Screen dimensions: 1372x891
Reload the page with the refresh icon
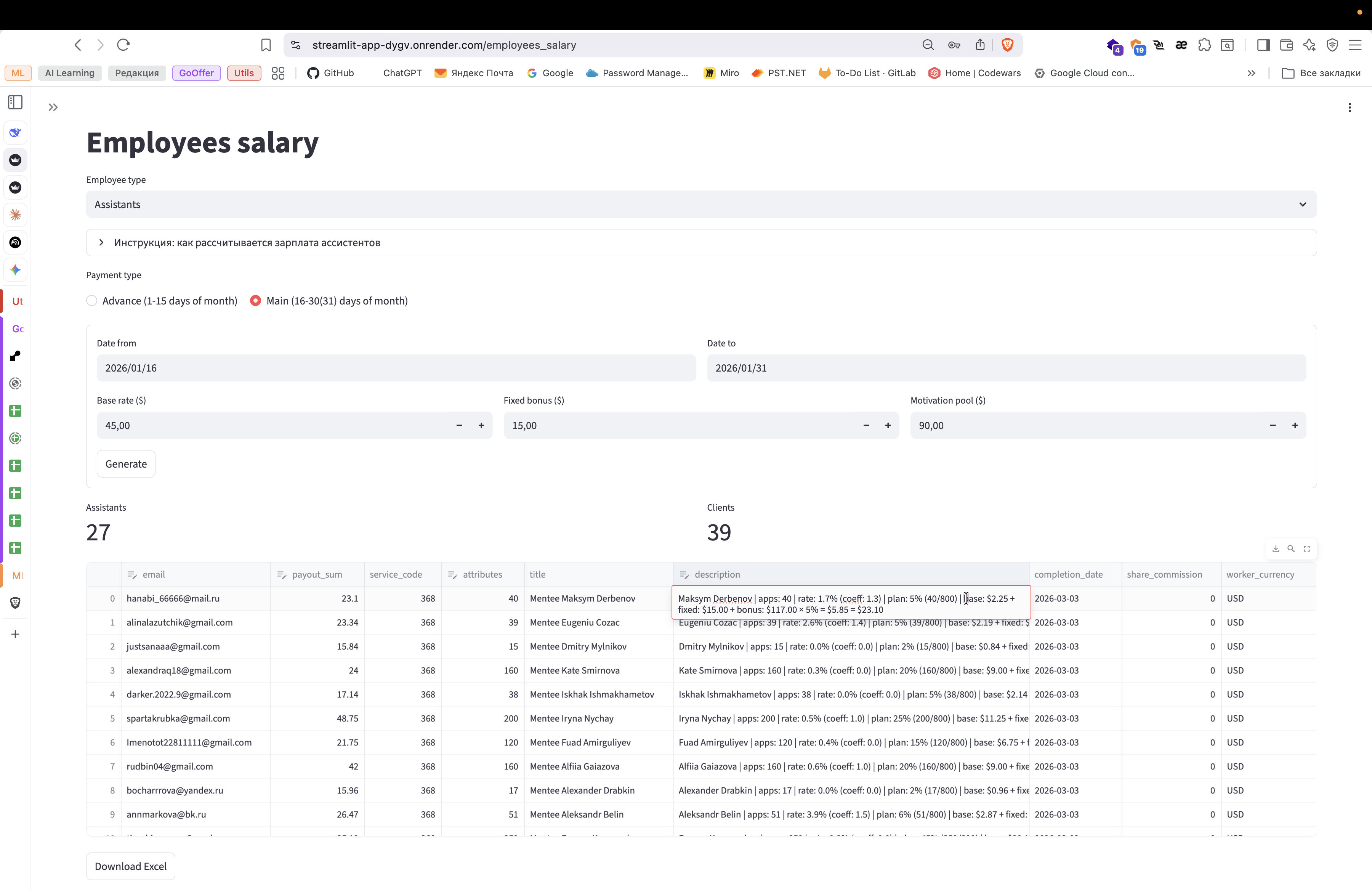coord(123,45)
